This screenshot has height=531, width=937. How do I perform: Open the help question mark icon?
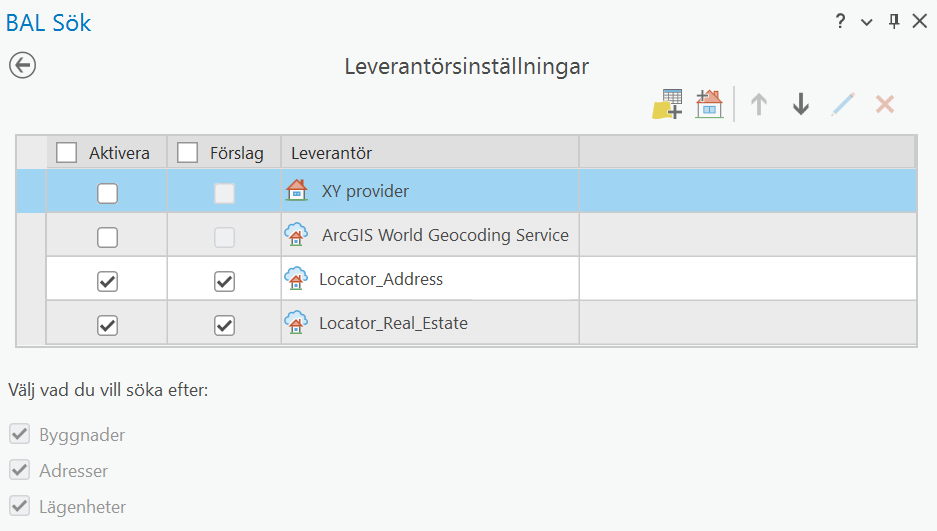841,21
